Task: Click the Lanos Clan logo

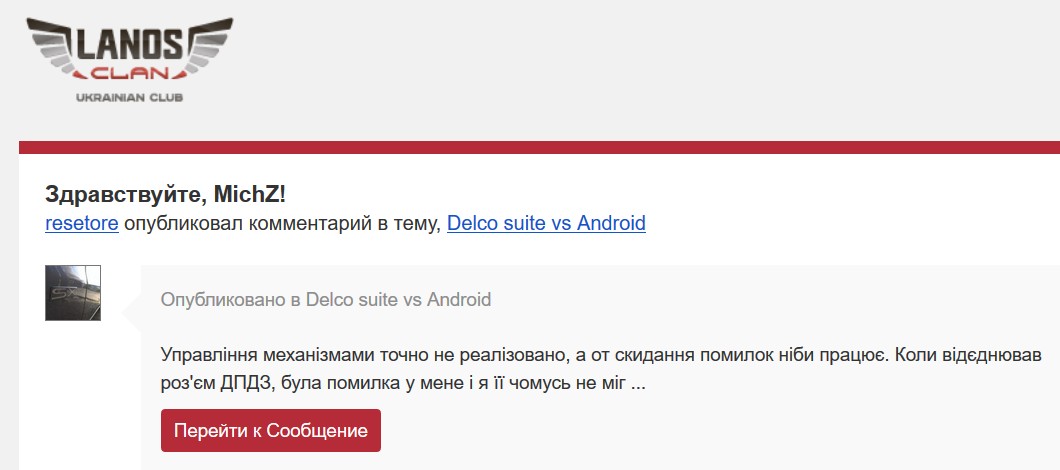Action: coord(129,59)
